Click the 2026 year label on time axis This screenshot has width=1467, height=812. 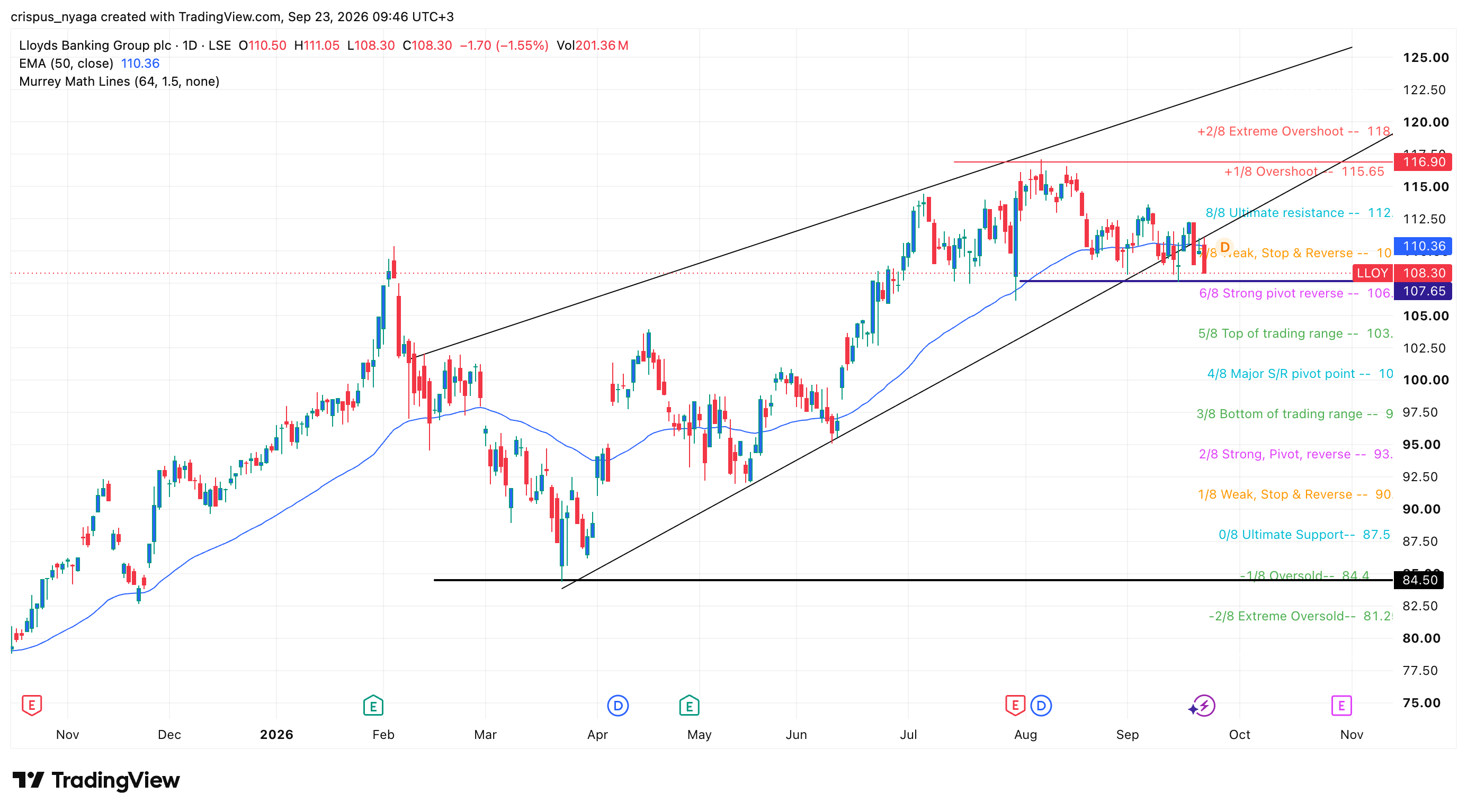[277, 735]
